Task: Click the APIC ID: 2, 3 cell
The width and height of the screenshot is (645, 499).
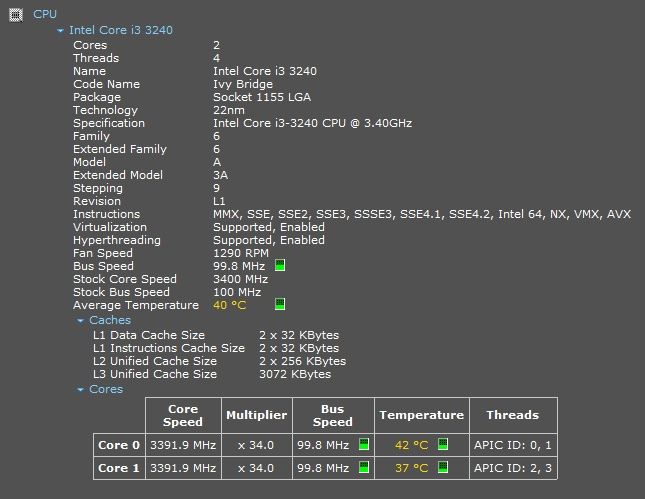Action: pyautogui.click(x=513, y=468)
